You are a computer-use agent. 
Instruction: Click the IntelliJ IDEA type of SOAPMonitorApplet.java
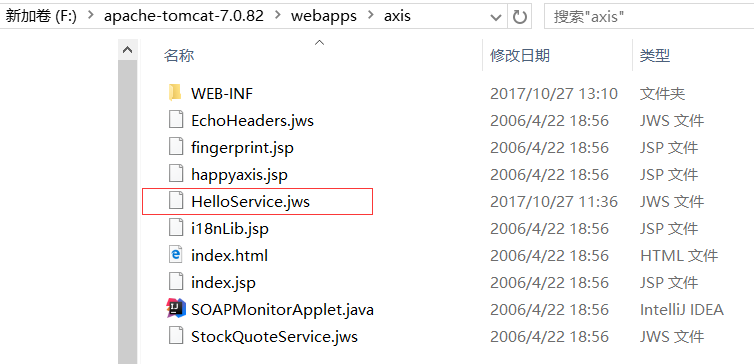click(682, 309)
